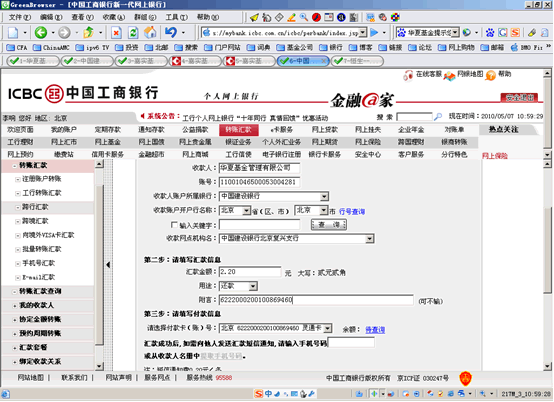Click the online customer service headset icon
554x402 pixels.
[408, 75]
